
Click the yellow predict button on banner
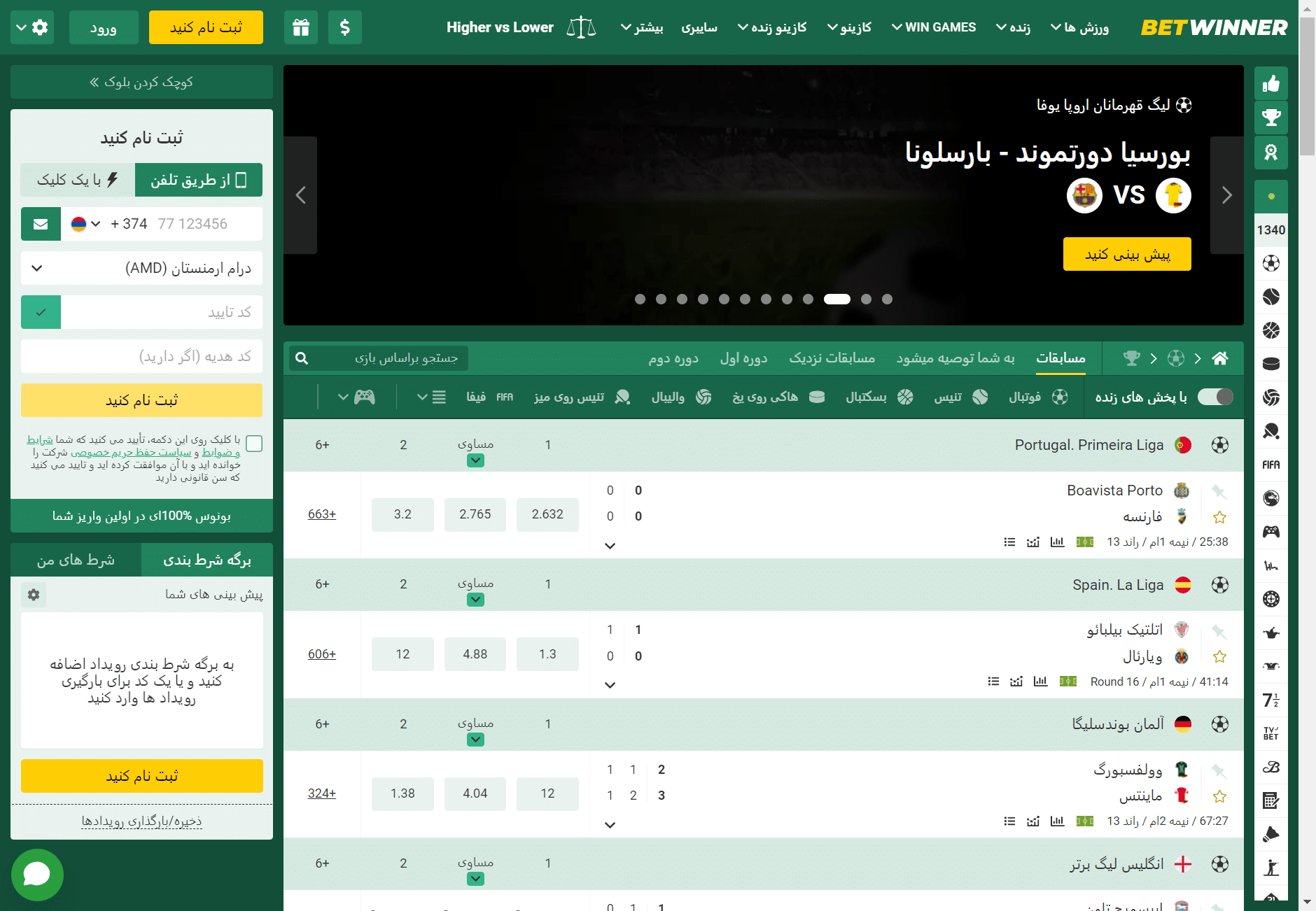point(1127,254)
